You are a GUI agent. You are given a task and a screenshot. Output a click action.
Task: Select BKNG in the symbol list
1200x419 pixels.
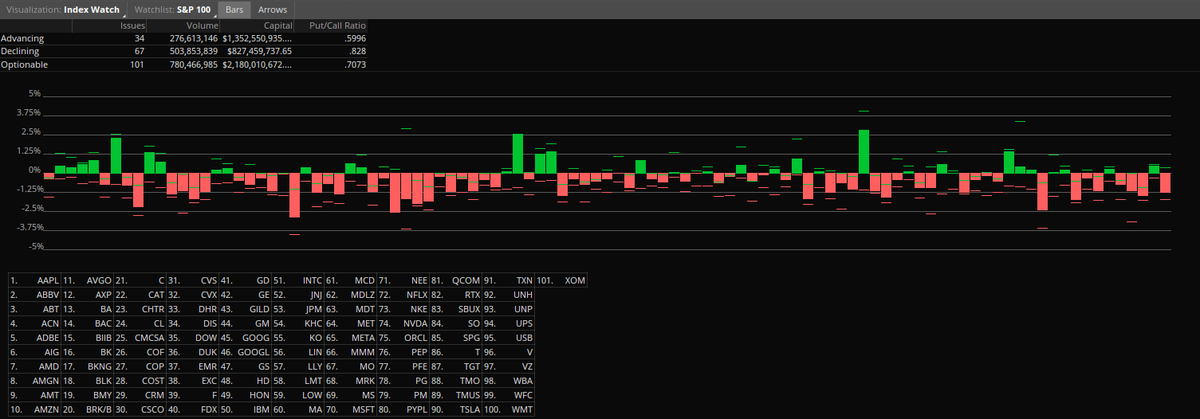click(x=99, y=366)
